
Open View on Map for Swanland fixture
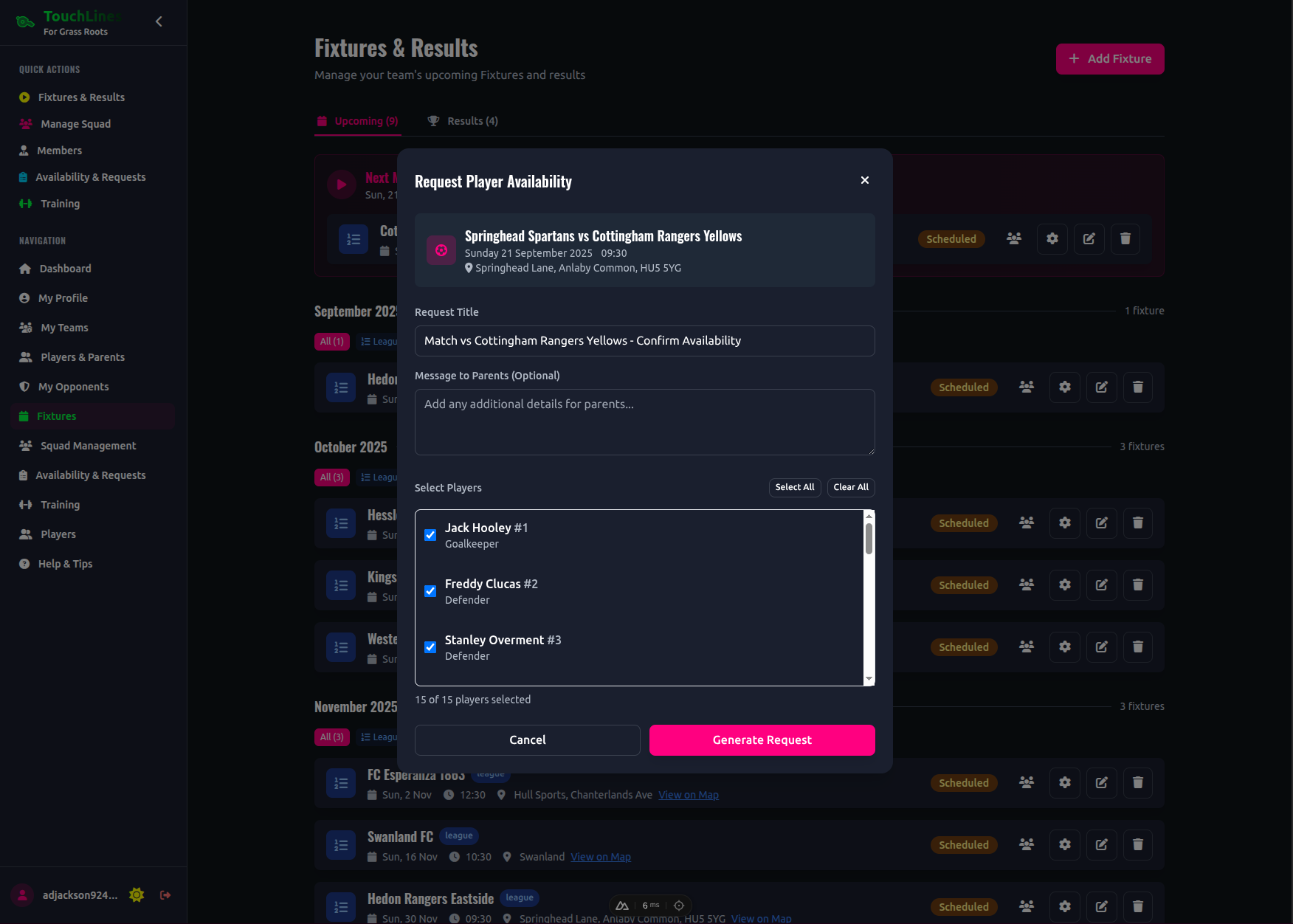click(600, 856)
